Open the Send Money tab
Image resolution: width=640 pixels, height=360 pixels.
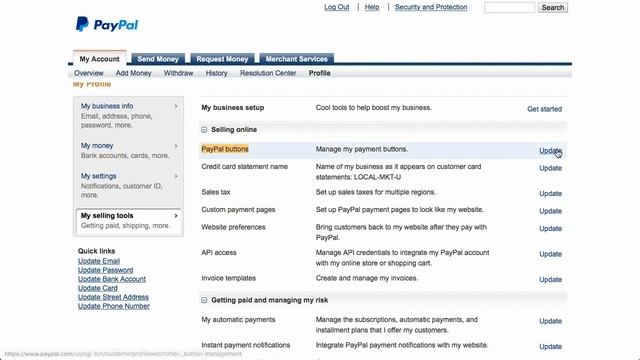click(158, 59)
